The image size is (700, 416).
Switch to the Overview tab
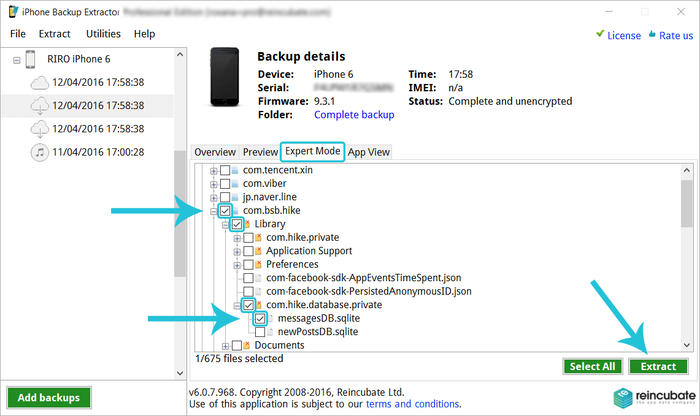point(215,152)
